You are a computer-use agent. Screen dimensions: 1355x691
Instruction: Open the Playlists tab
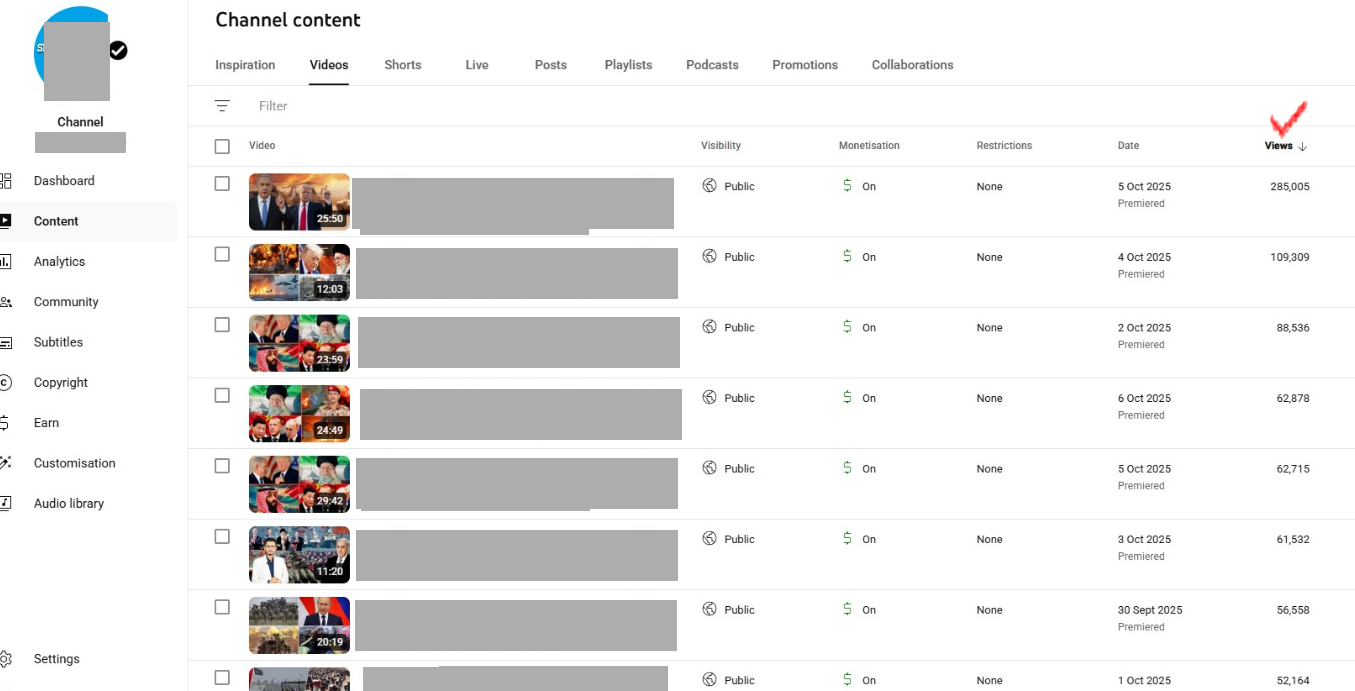628,65
